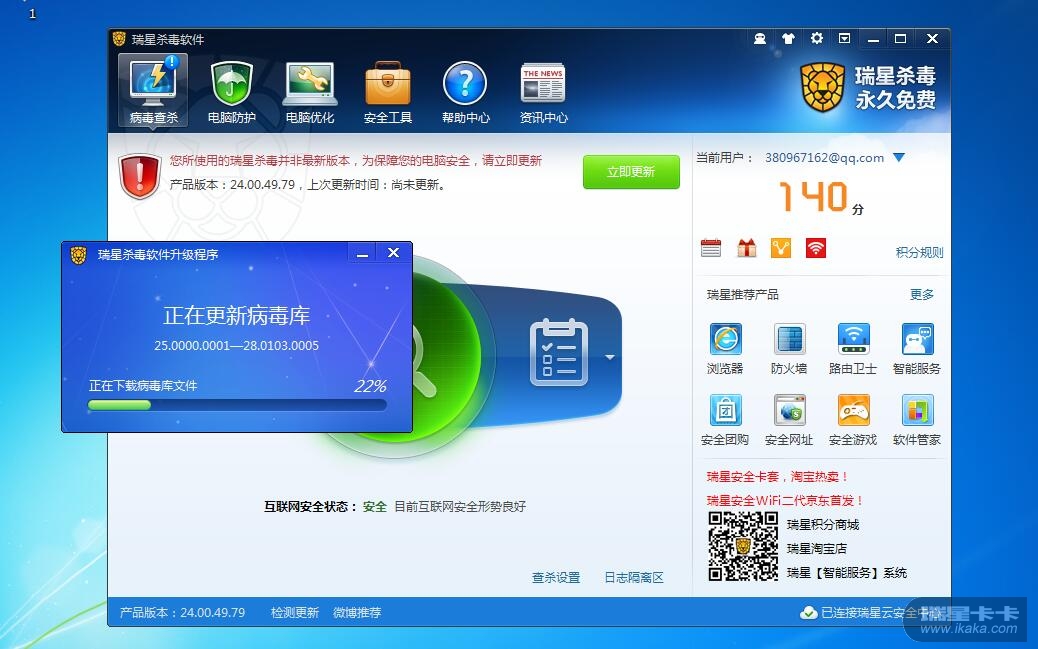Click the green 立即更新 button
1038x649 pixels.
(631, 172)
